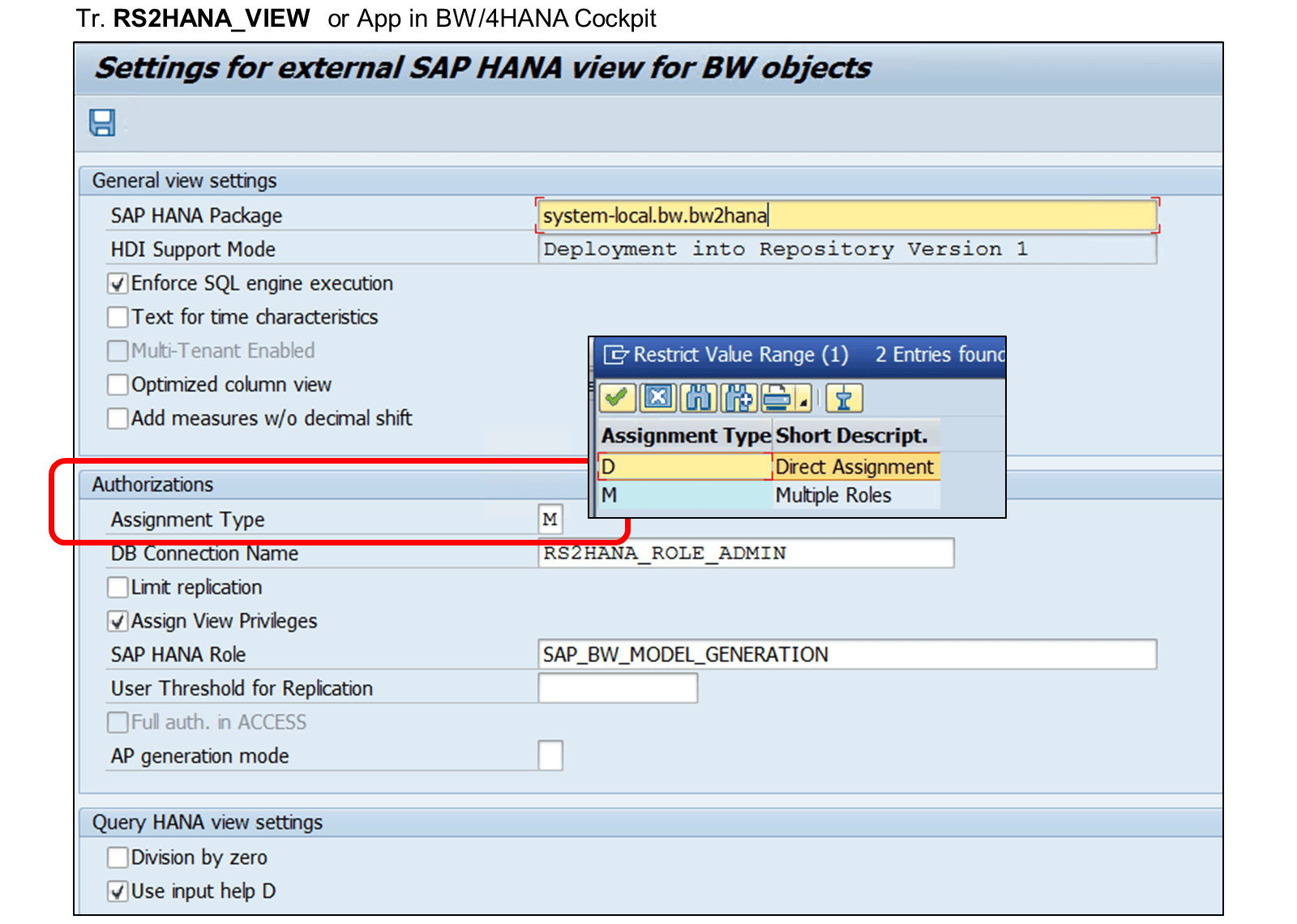Select the M assignment type cell
1297x924 pixels.
(x=685, y=495)
